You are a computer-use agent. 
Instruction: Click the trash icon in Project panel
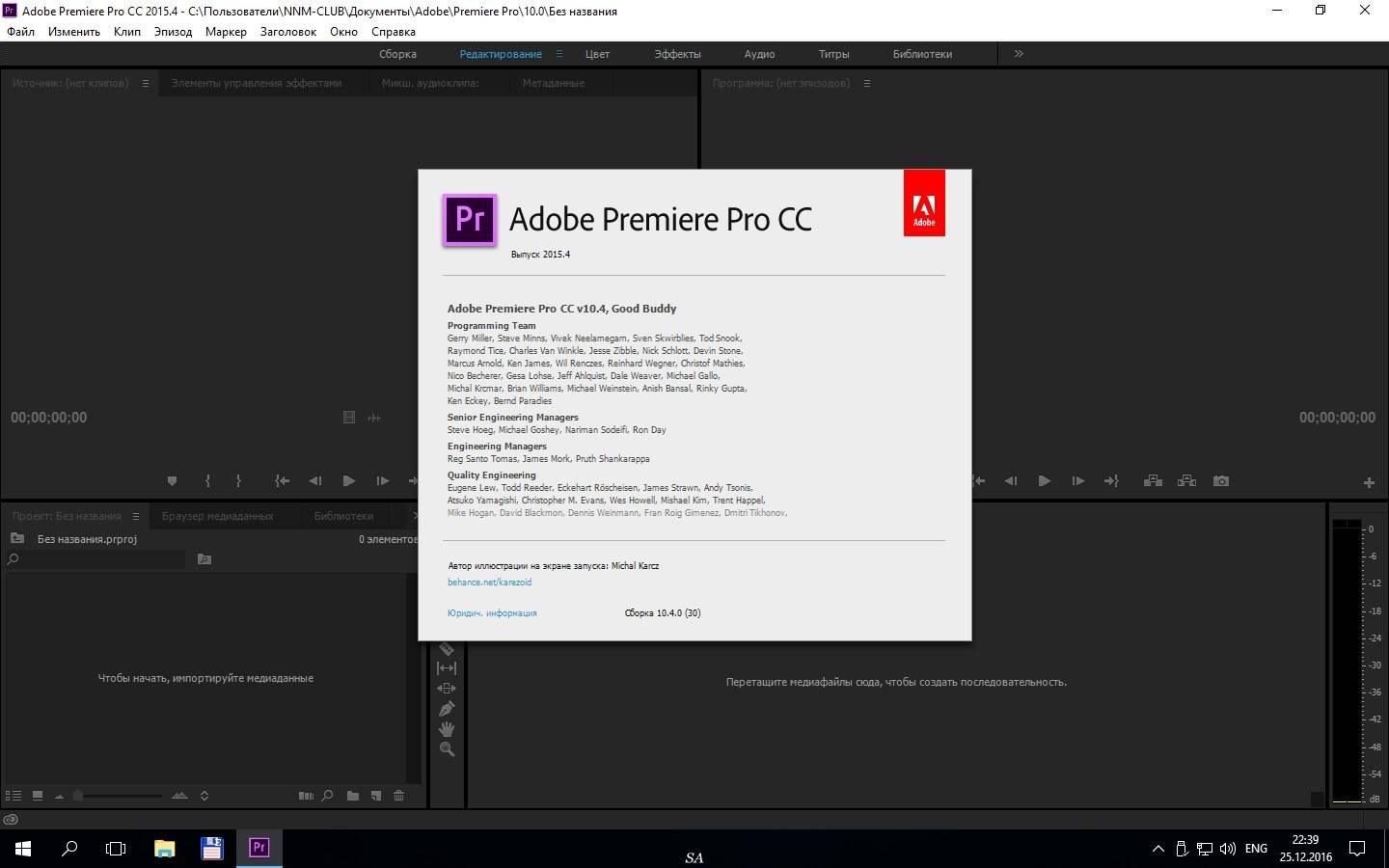398,796
